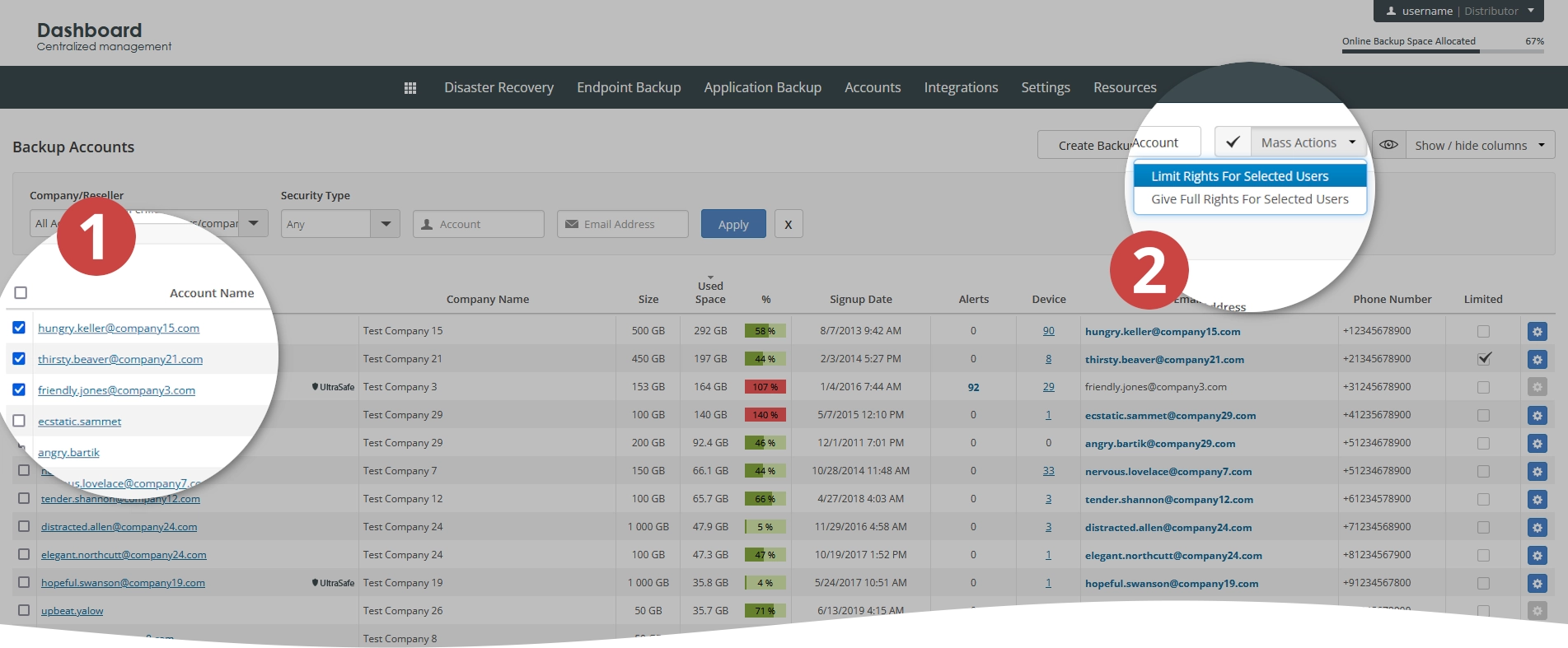Open the Security Type Any dropdown
The height and width of the screenshot is (648, 1568).
[340, 224]
